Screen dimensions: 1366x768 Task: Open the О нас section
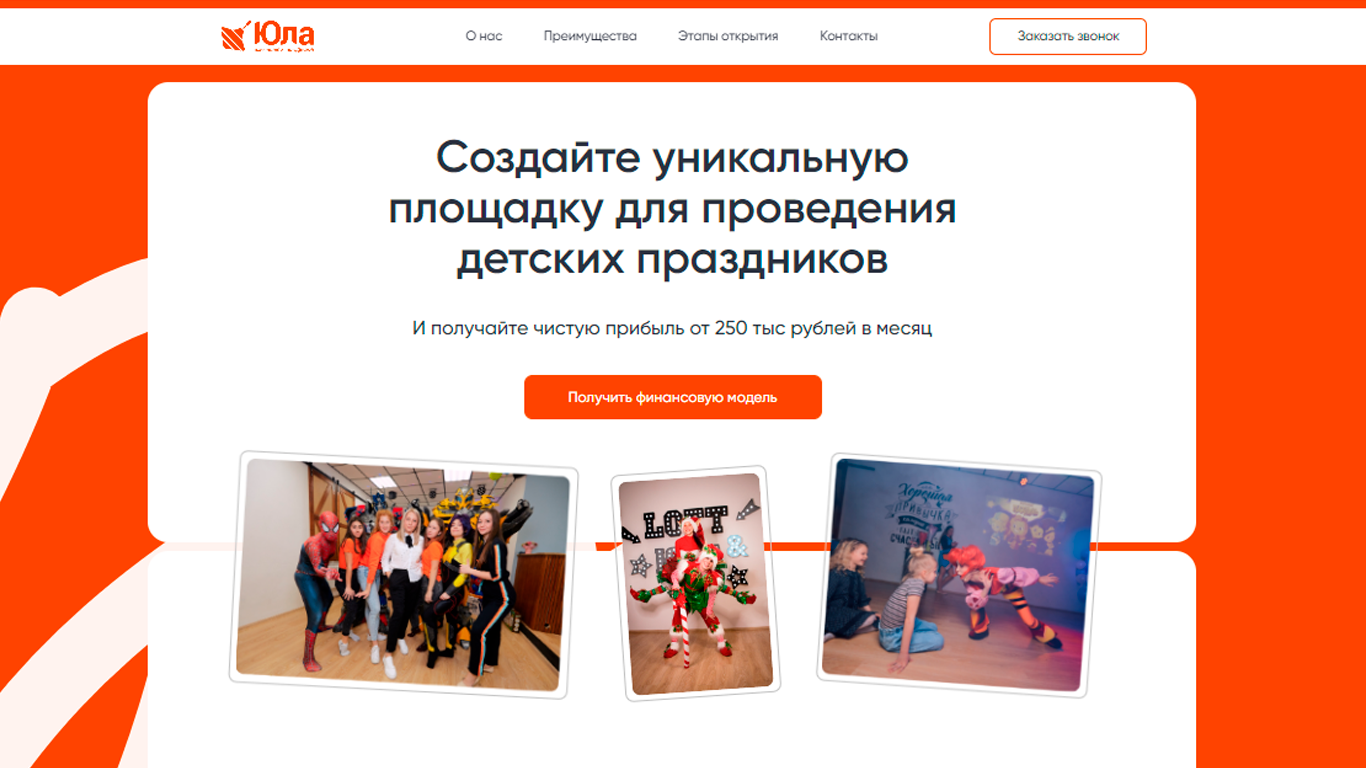tap(484, 36)
